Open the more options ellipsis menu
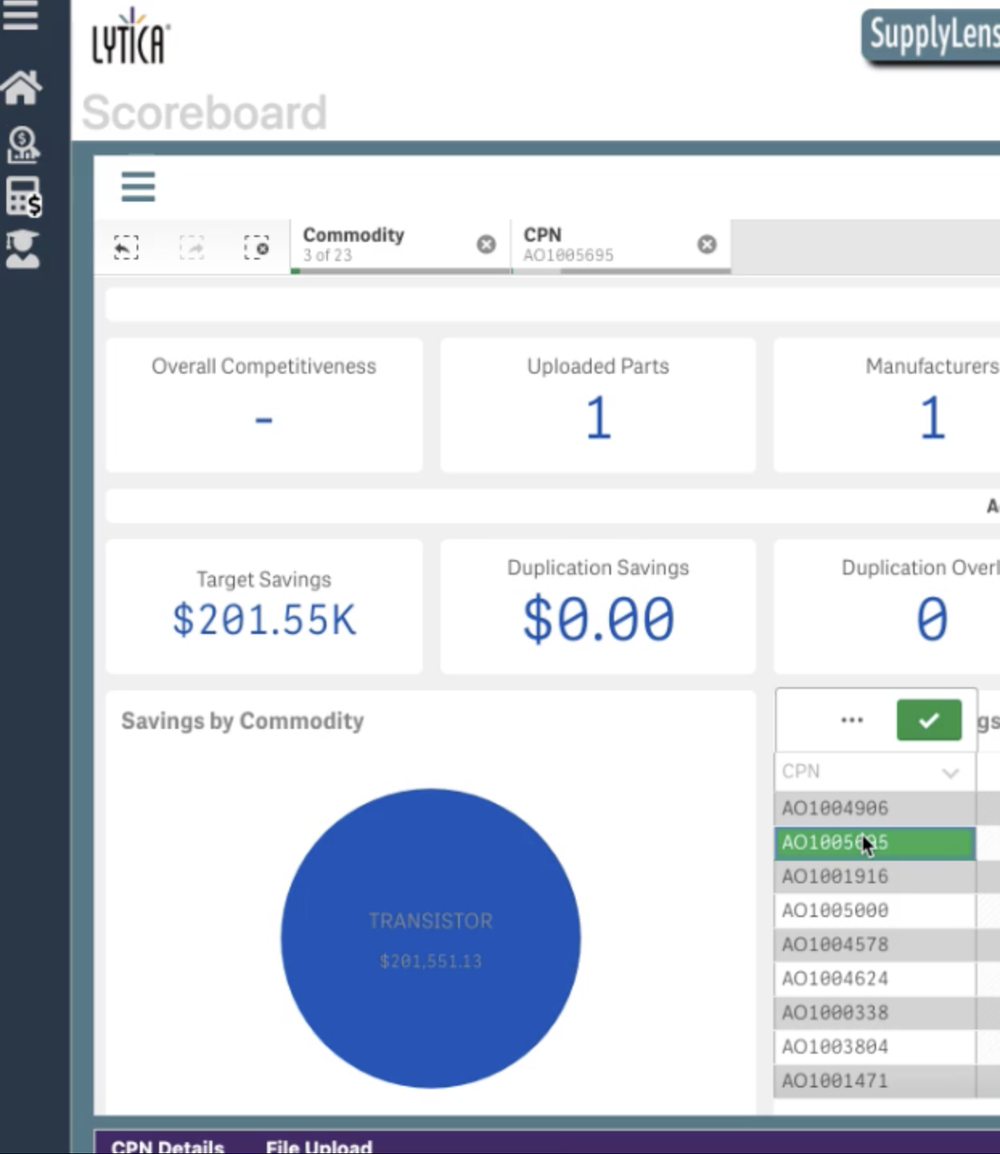The width and height of the screenshot is (1000, 1154). [x=852, y=720]
